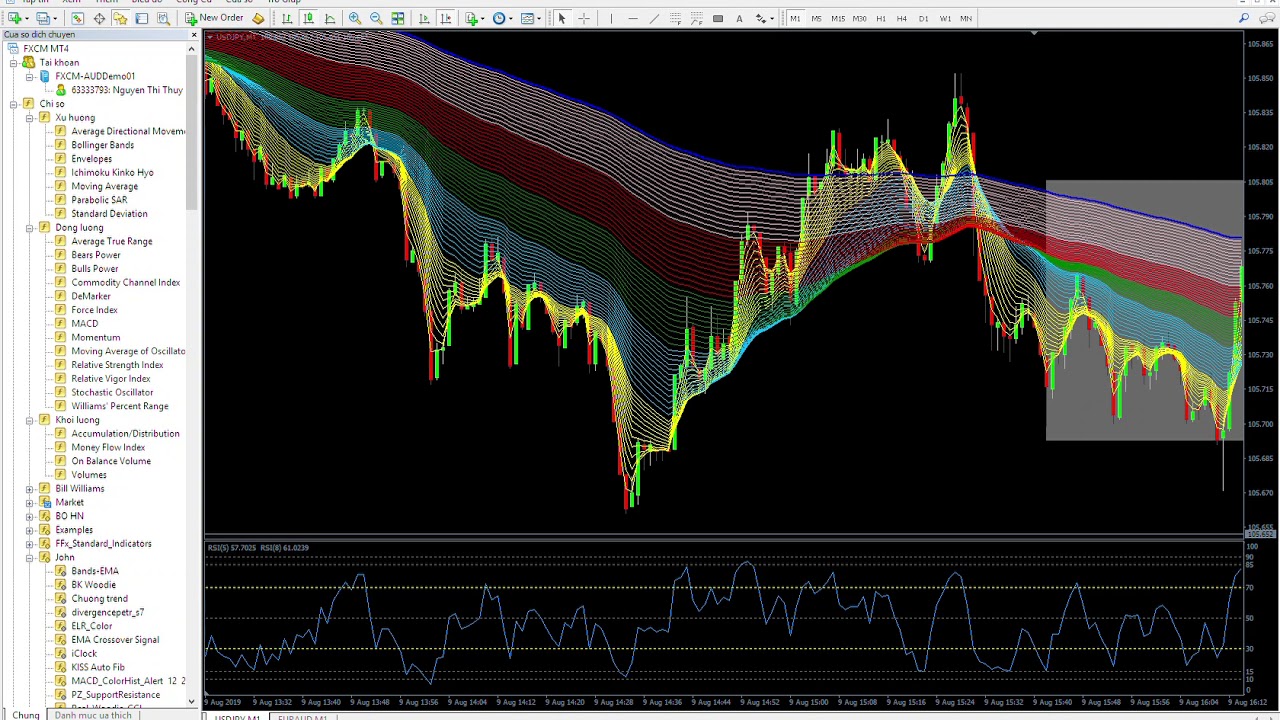Screen dimensions: 1280x720
Task: Switch to Line Chart icon
Action: pyautogui.click(x=330, y=18)
